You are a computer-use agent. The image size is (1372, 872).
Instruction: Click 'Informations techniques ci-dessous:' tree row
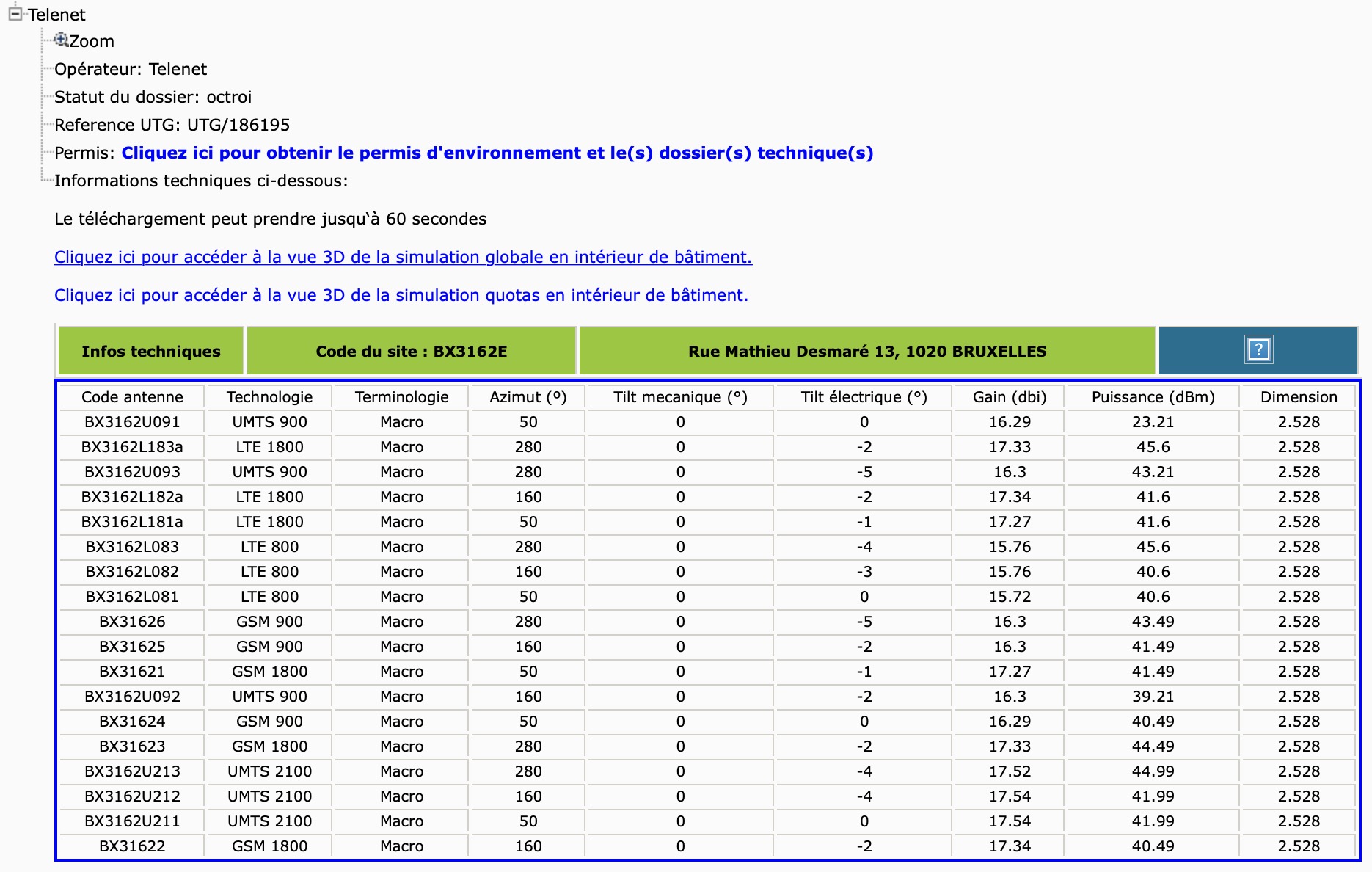(201, 181)
